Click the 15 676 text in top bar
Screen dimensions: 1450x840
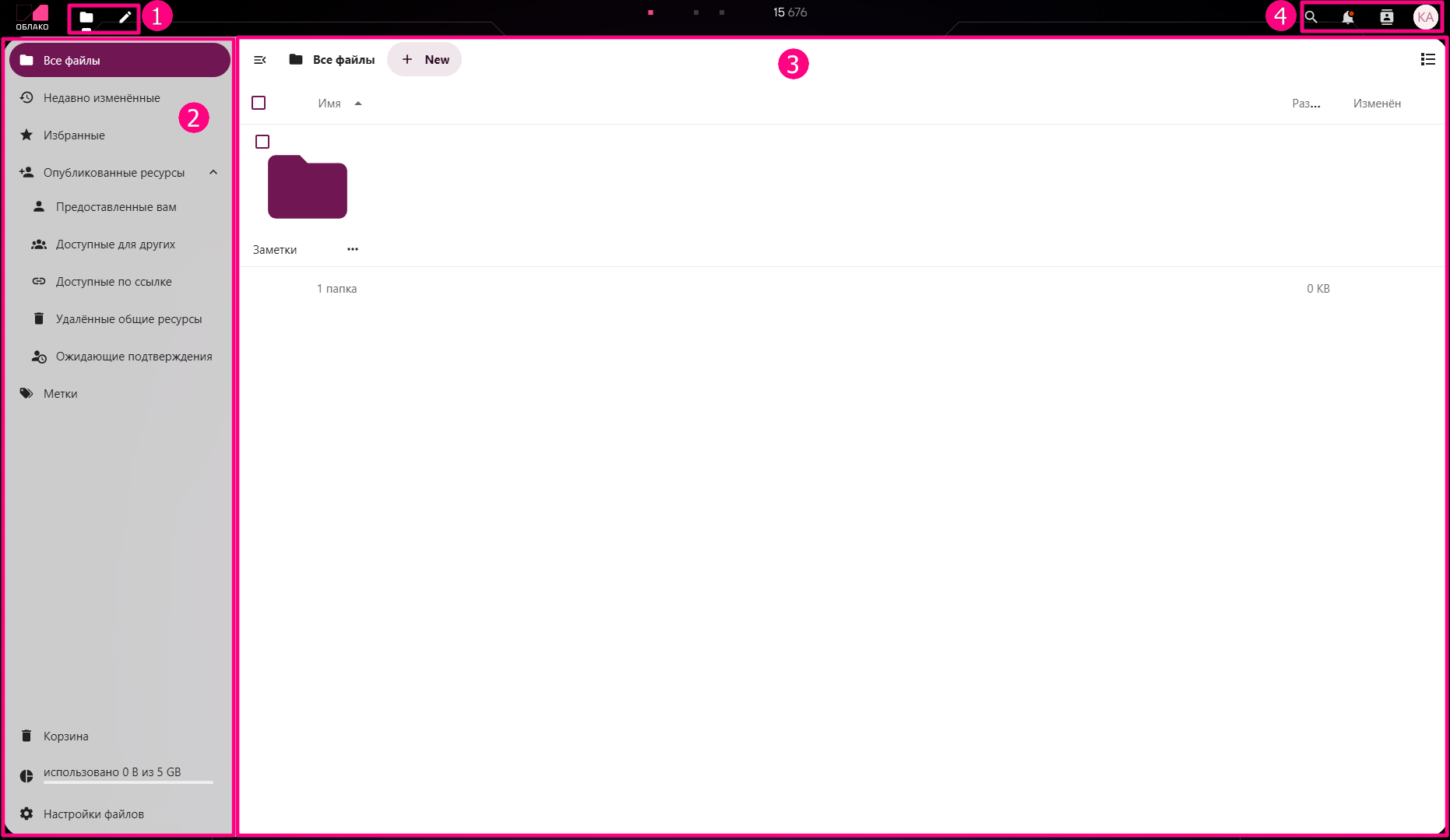tap(790, 12)
